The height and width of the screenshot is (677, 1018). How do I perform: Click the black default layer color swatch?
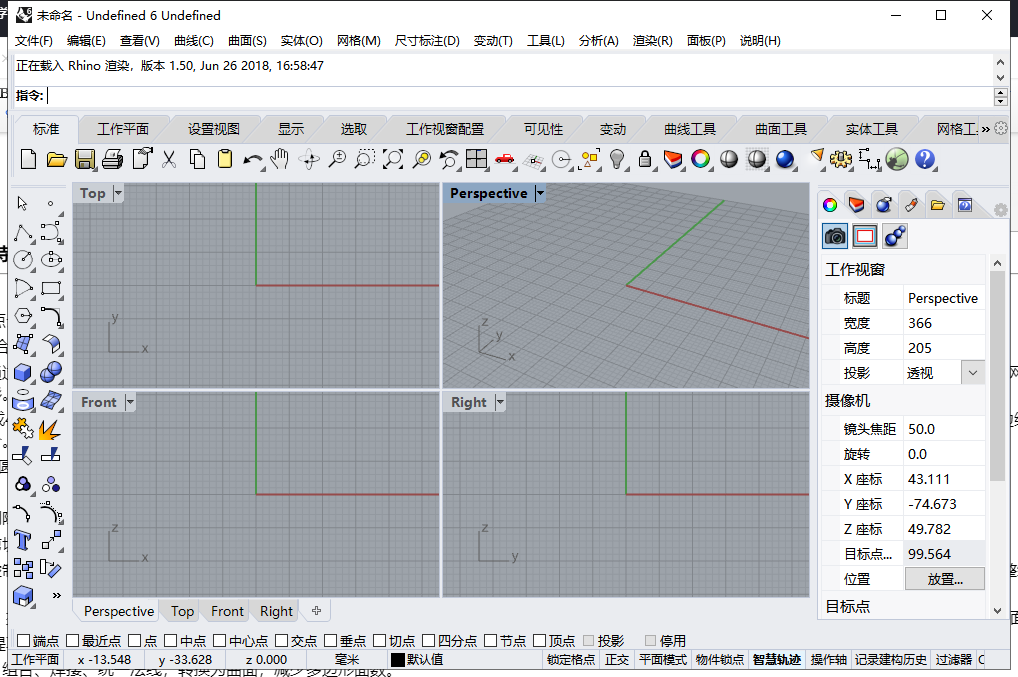pyautogui.click(x=398, y=659)
